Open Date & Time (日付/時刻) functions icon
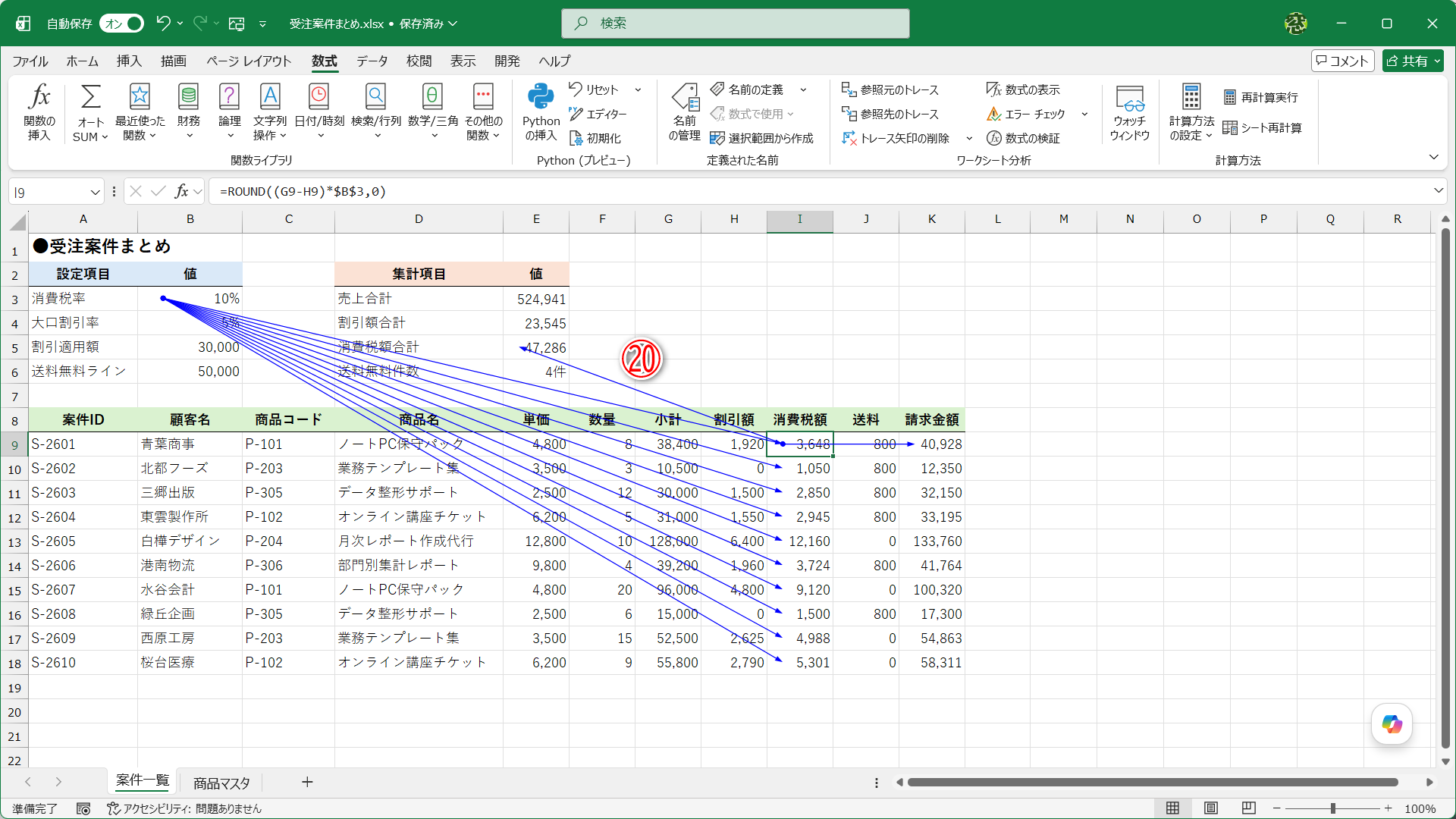 click(319, 96)
